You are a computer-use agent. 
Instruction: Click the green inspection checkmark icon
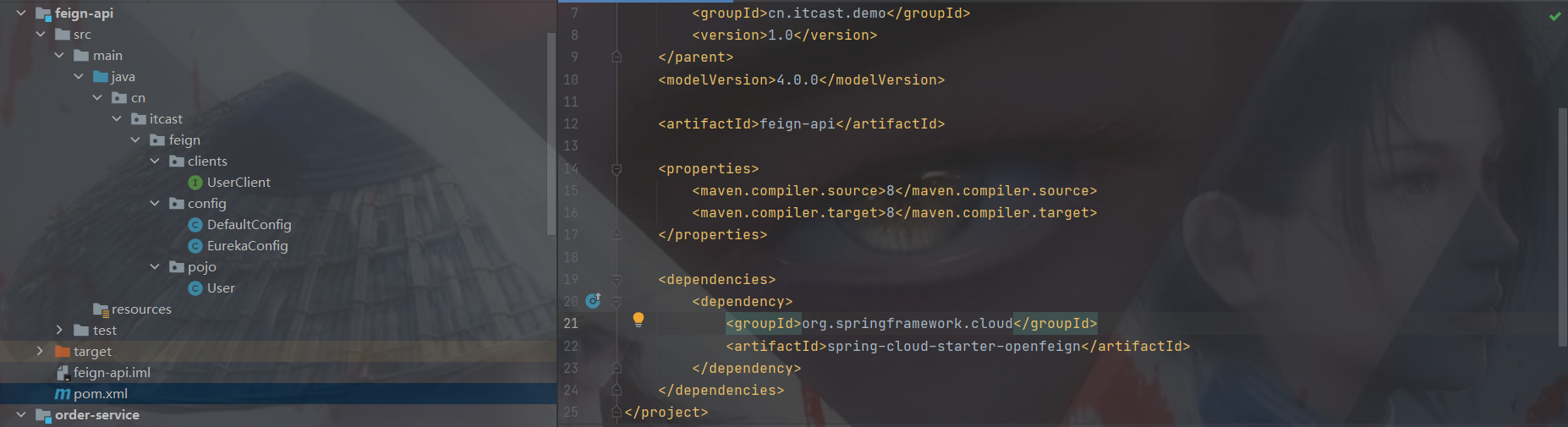pos(1554,16)
